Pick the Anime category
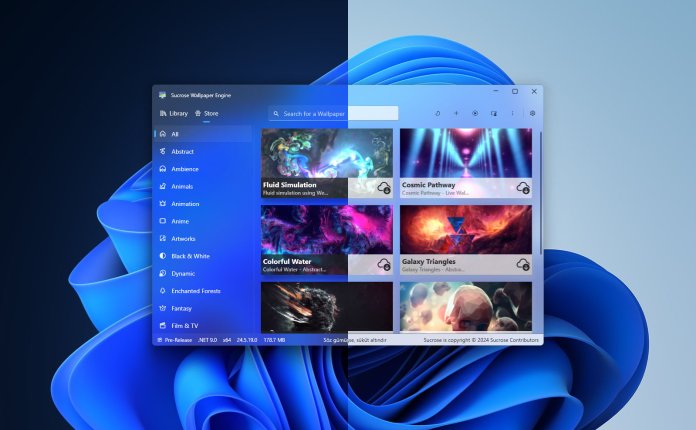Image resolution: width=696 pixels, height=430 pixels. click(x=203, y=221)
